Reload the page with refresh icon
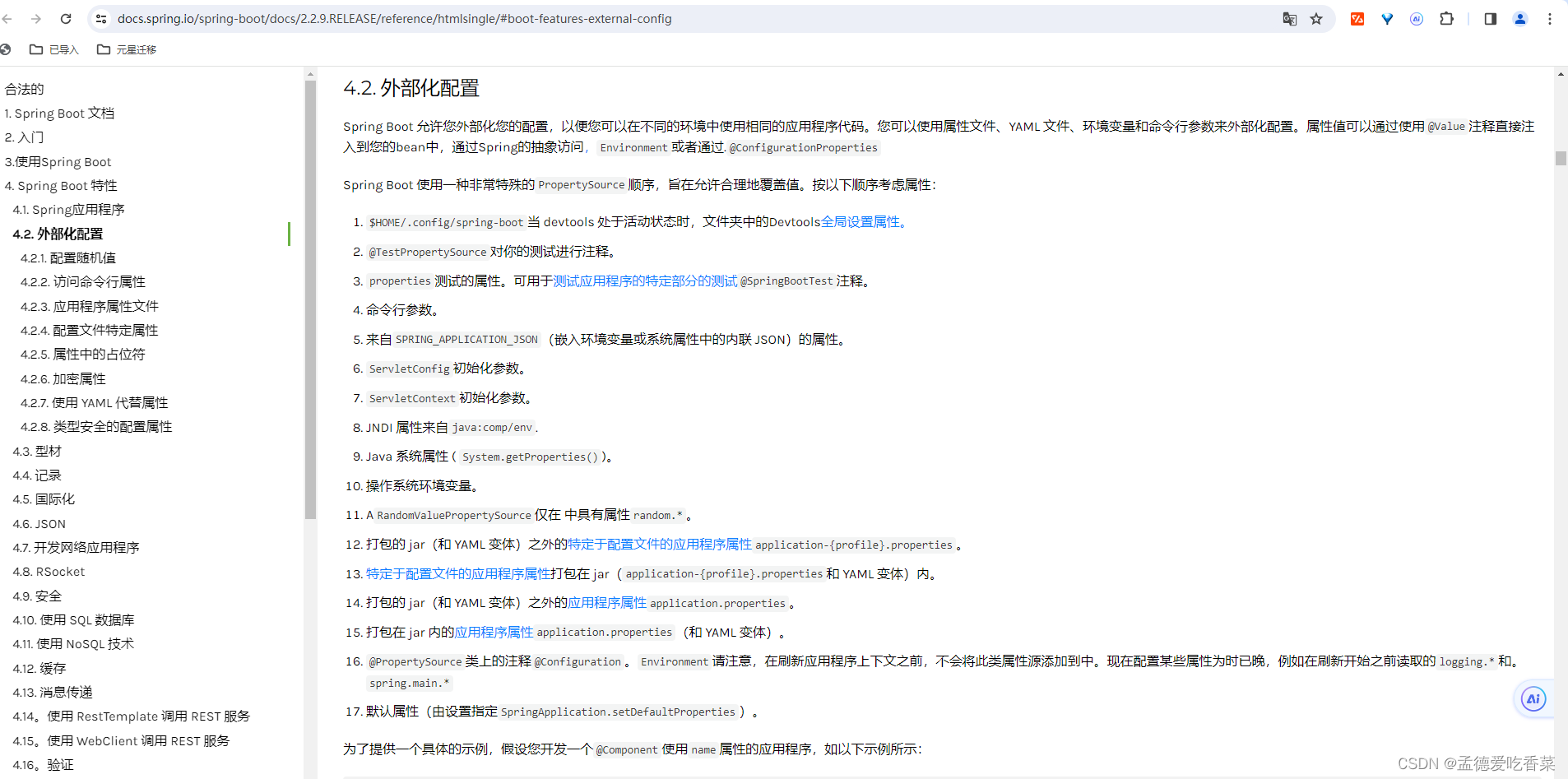Screen dimensions: 1568x779 [x=66, y=19]
